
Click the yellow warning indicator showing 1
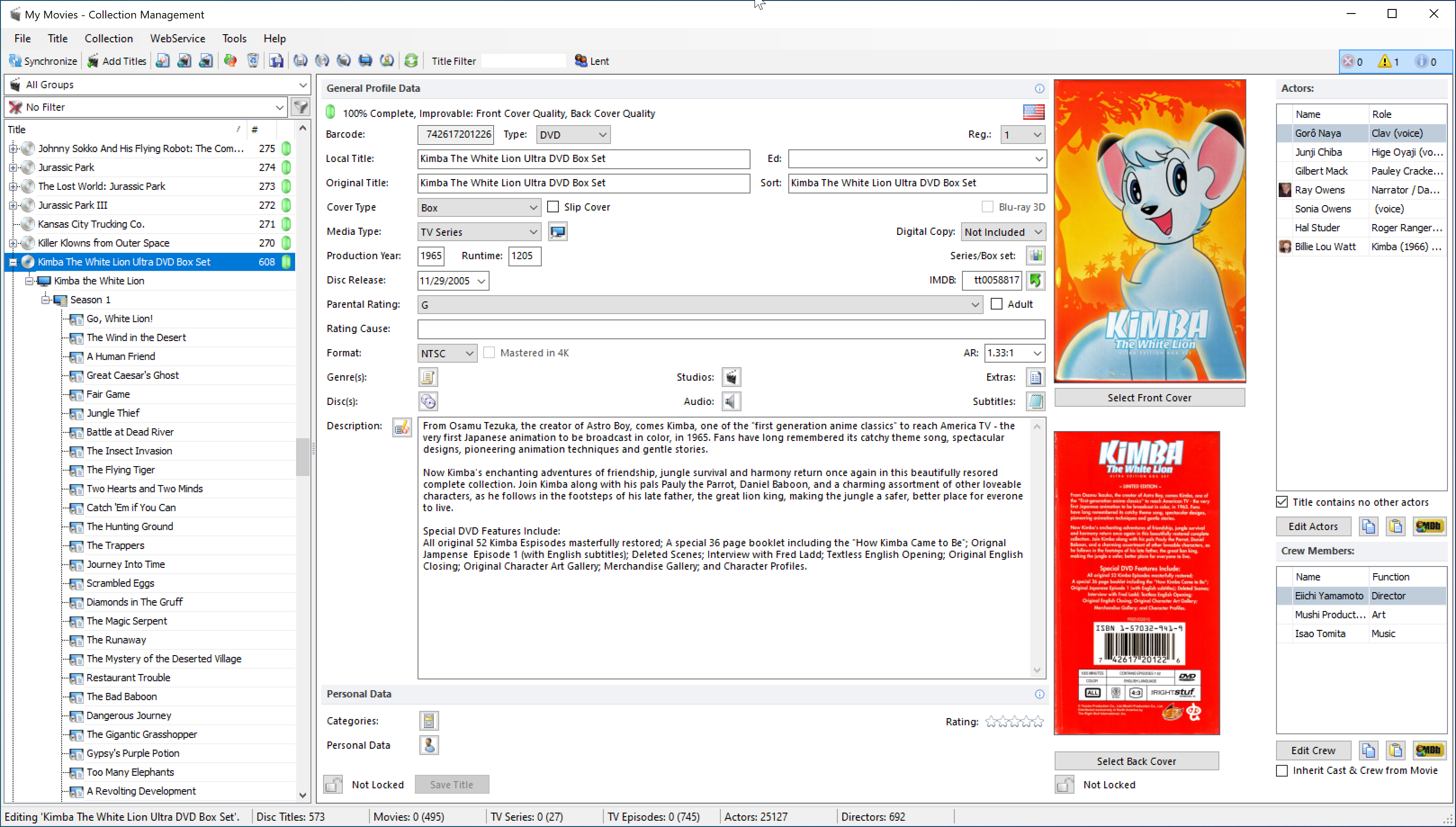pos(1389,61)
